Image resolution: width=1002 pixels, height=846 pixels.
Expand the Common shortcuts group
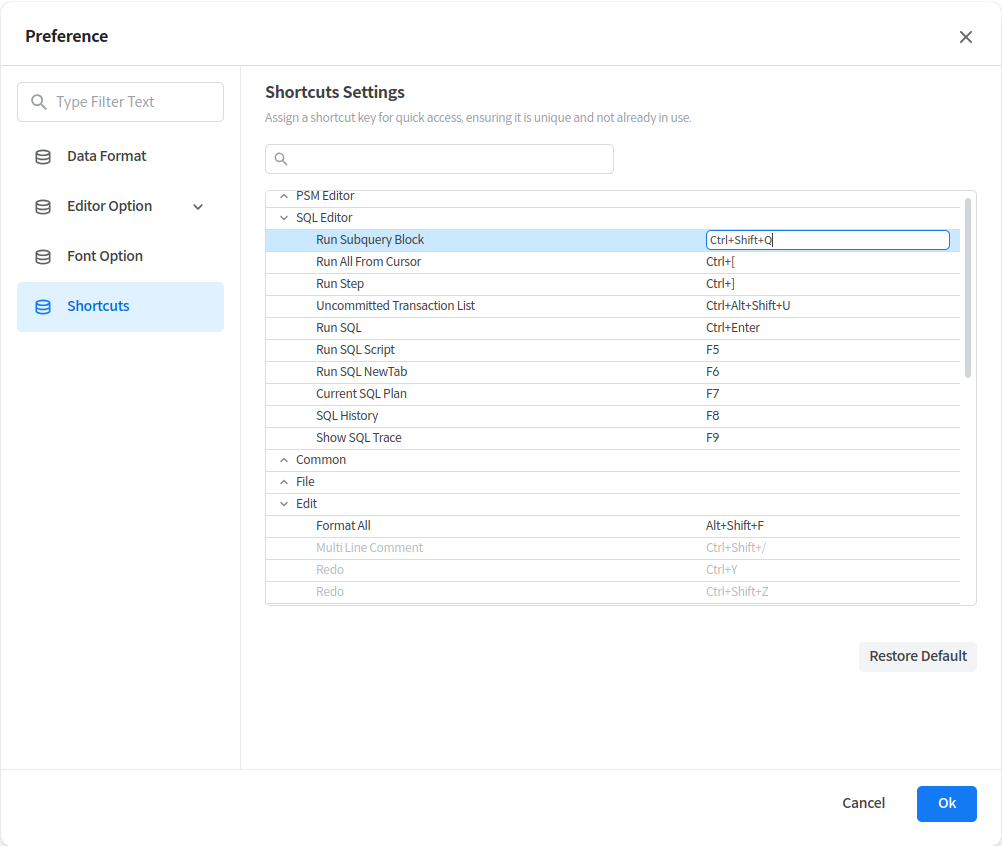point(284,460)
